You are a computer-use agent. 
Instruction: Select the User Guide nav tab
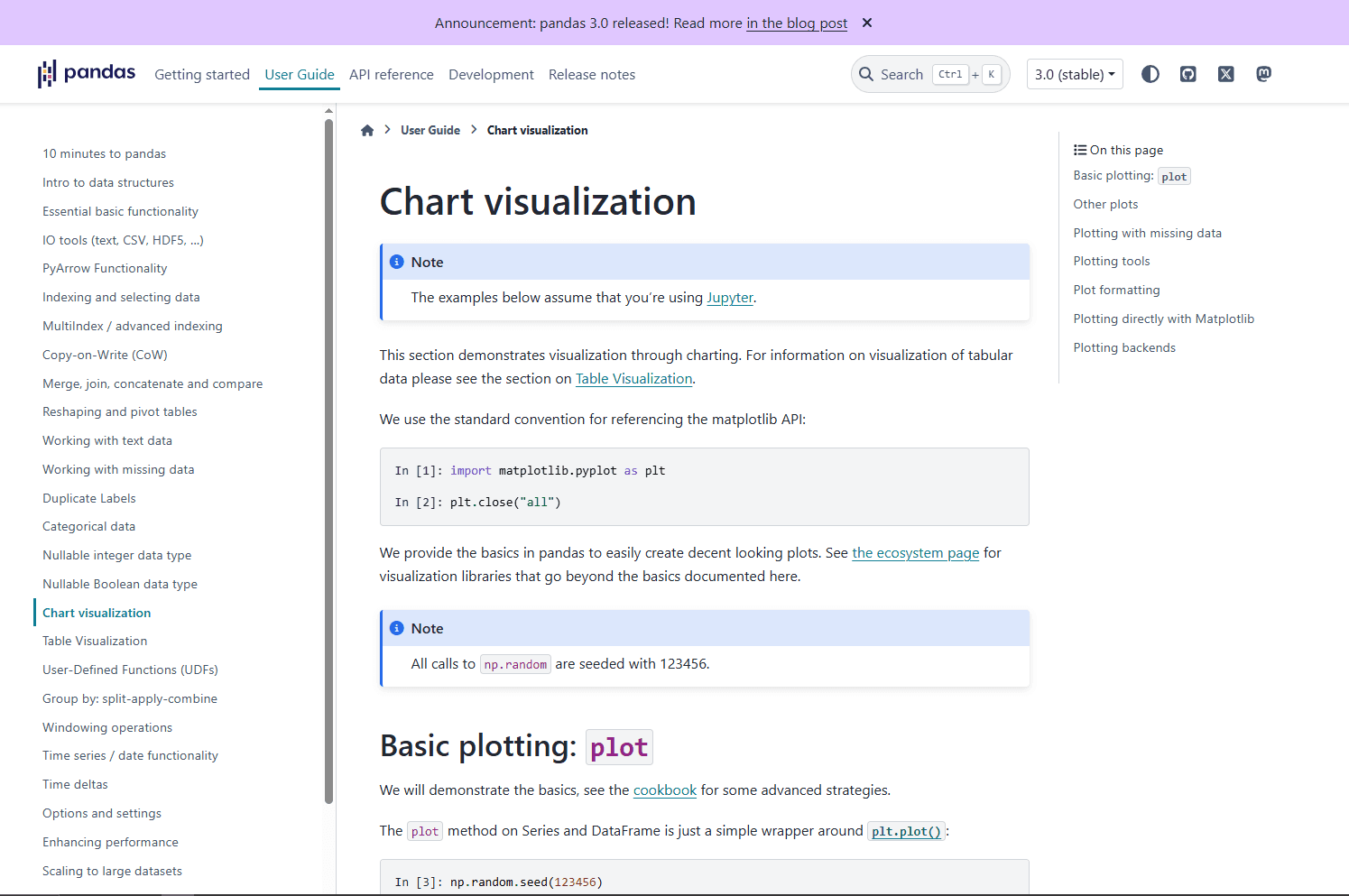300,74
